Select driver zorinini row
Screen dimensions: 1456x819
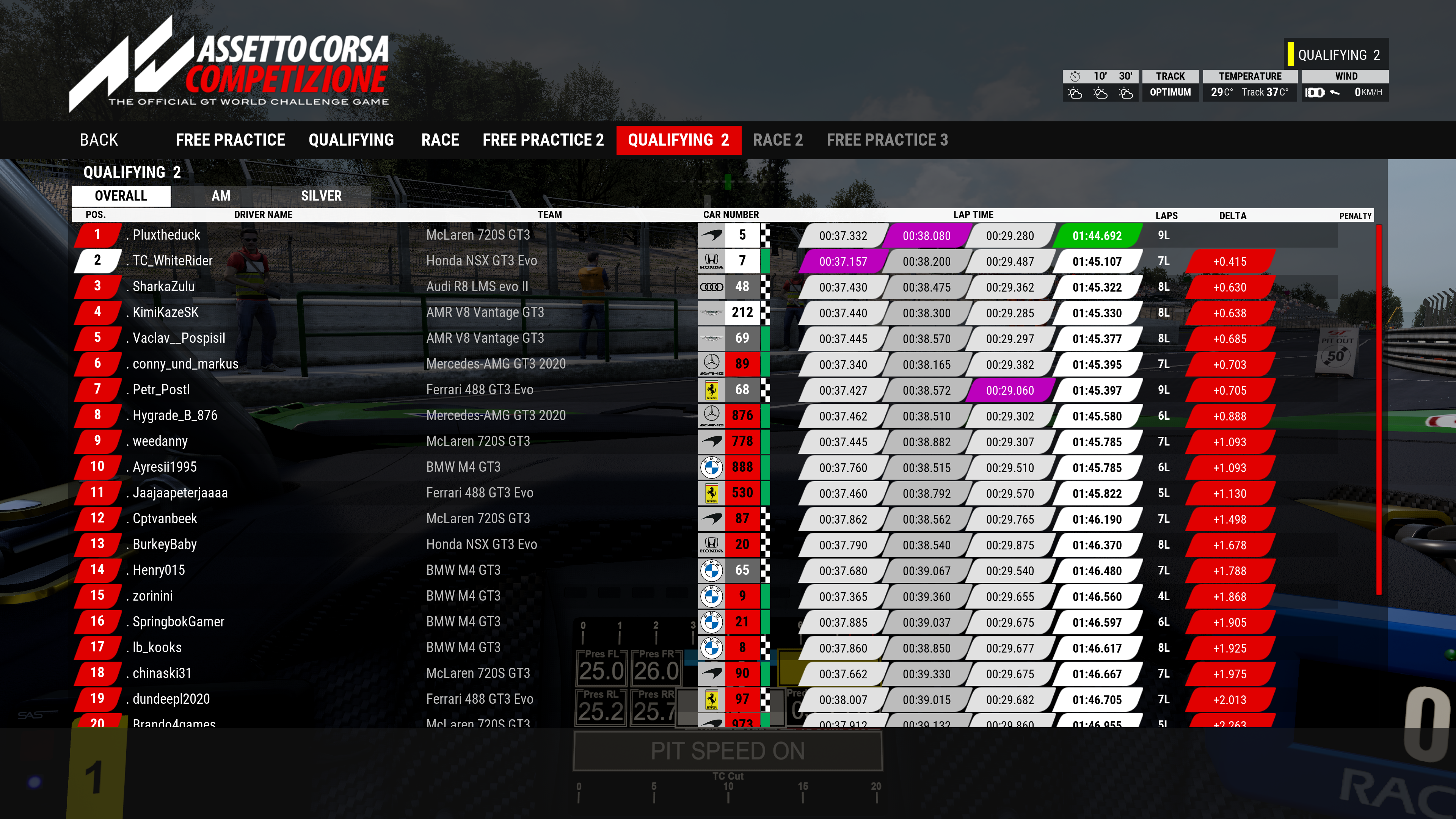[705, 596]
